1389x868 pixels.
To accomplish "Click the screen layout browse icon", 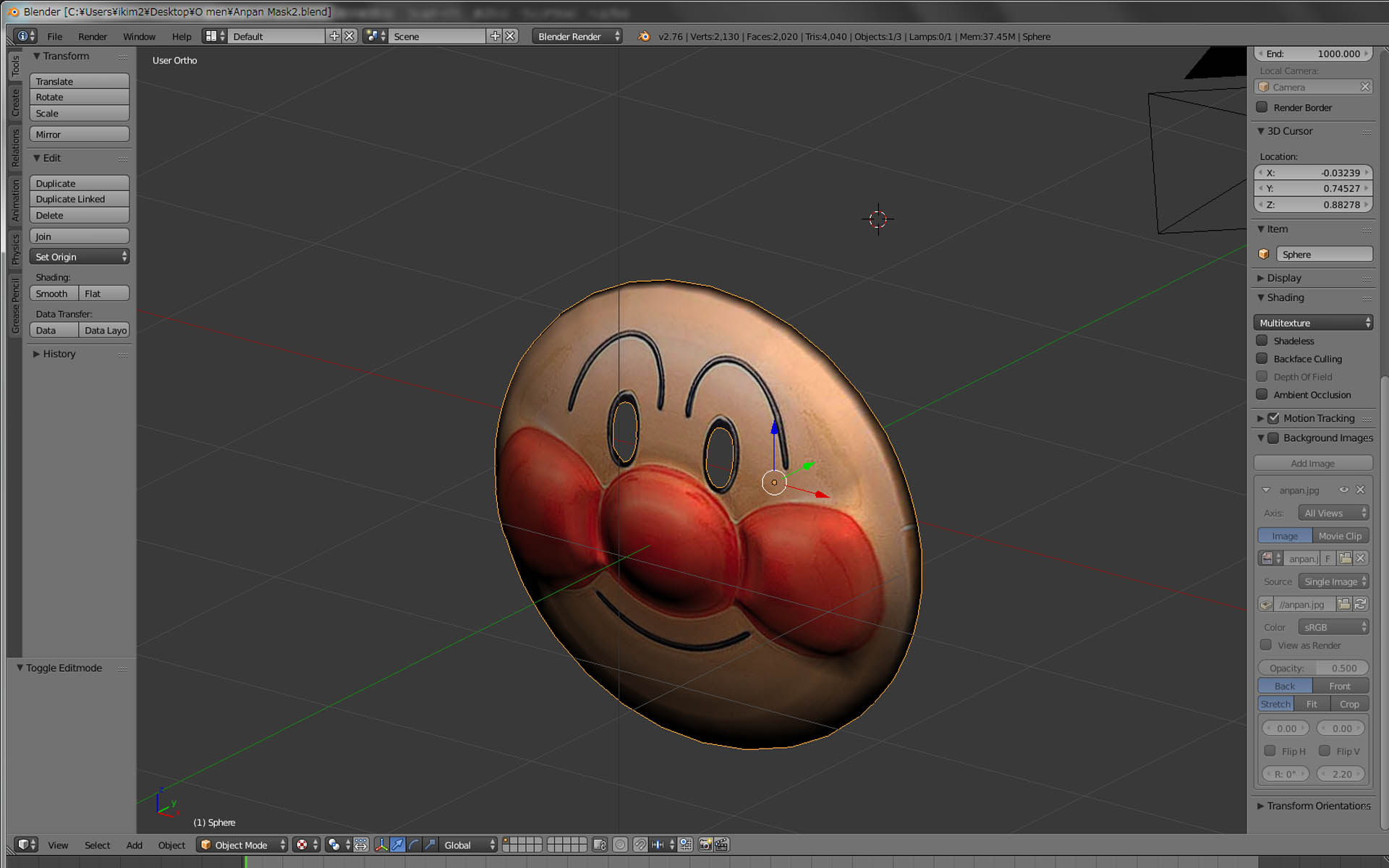I will tap(214, 36).
